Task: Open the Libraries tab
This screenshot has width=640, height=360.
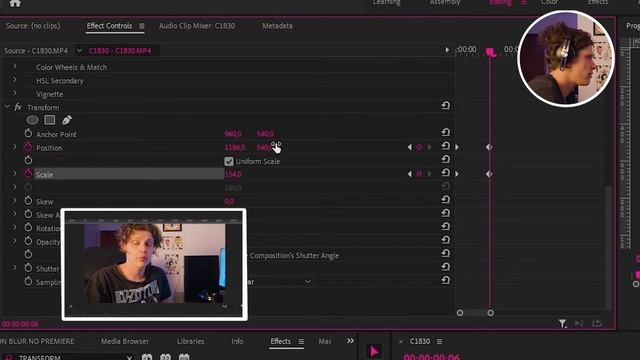Action: click(x=191, y=341)
